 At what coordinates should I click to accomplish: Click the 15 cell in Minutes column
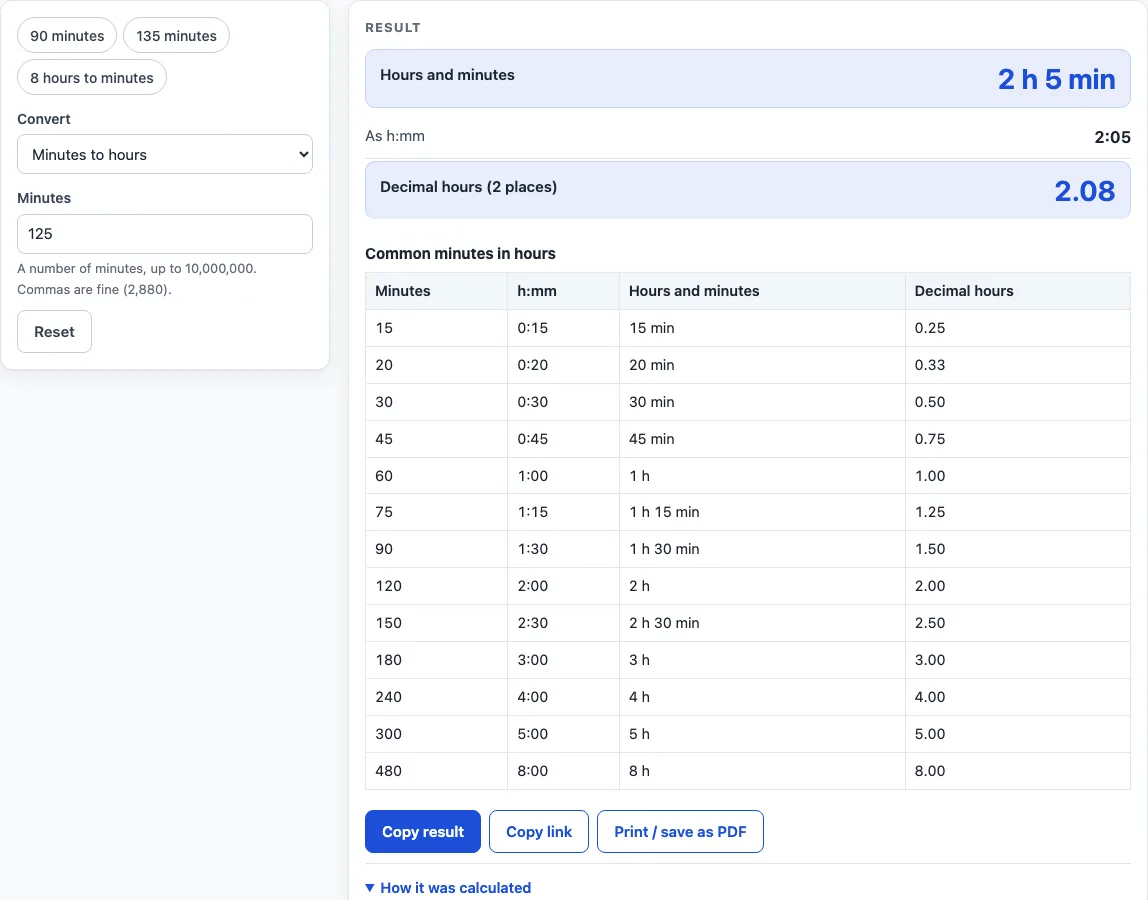(x=436, y=328)
